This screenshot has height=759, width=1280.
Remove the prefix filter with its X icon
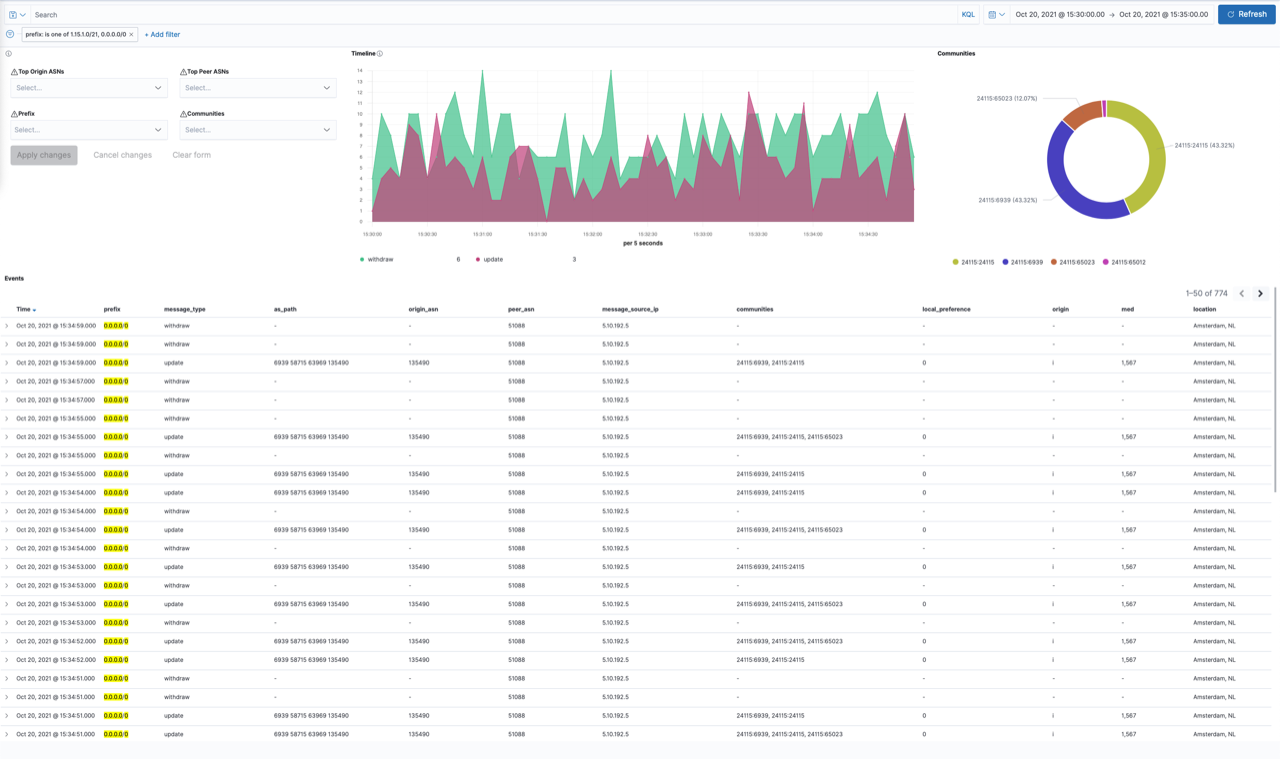pyautogui.click(x=131, y=34)
